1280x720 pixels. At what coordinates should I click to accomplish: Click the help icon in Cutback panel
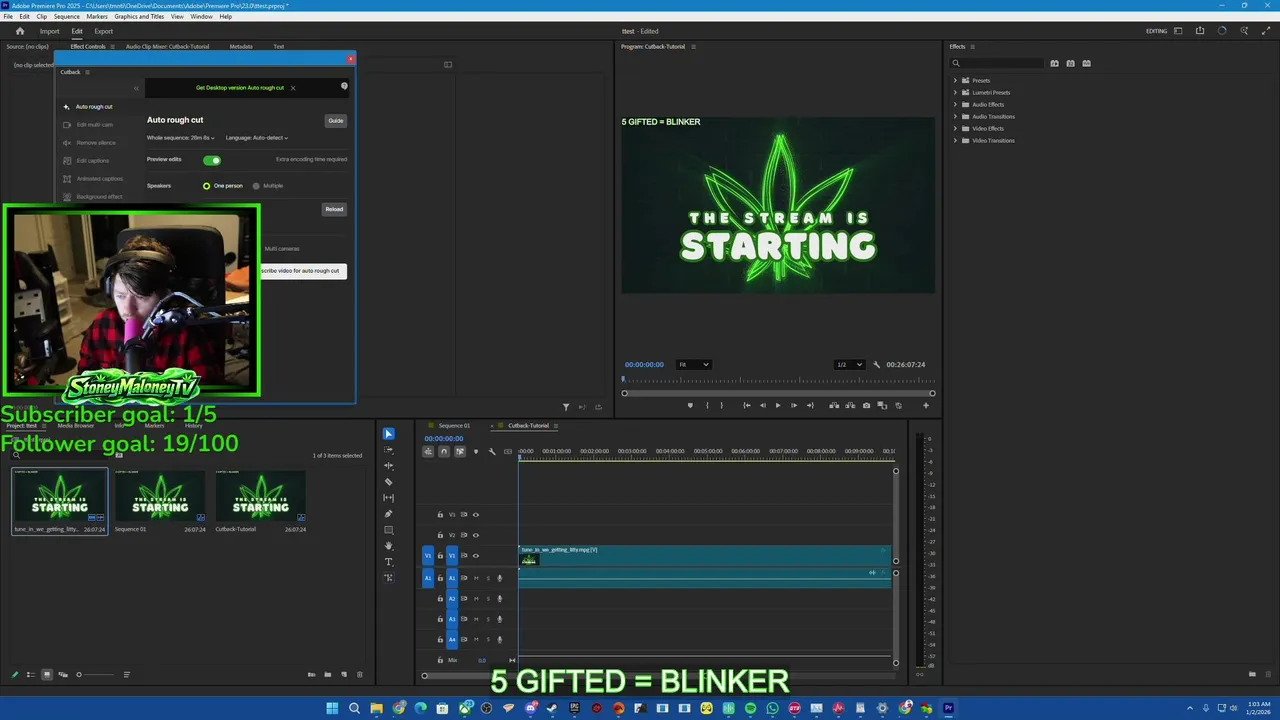coord(344,86)
